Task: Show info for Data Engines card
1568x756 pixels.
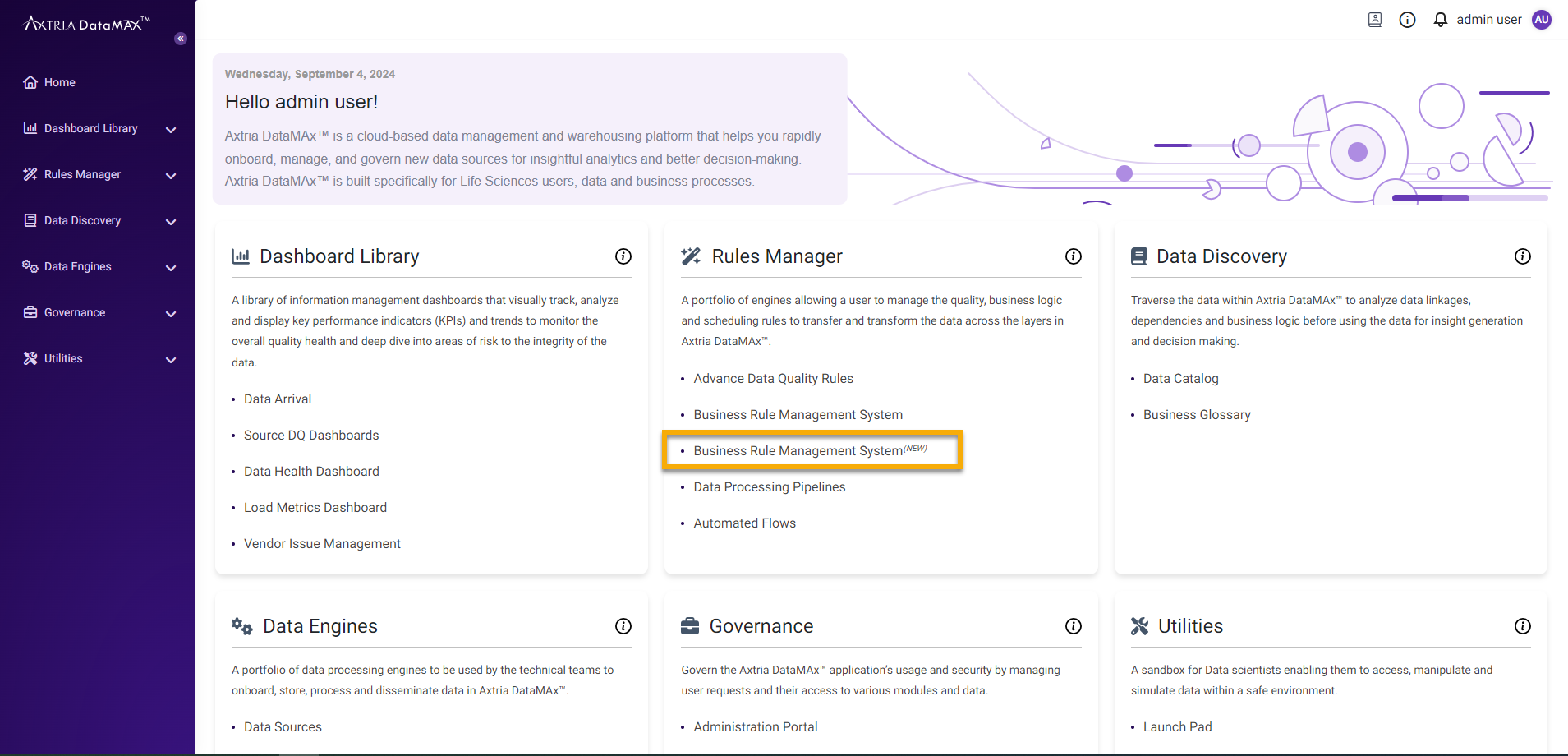Action: [x=623, y=626]
